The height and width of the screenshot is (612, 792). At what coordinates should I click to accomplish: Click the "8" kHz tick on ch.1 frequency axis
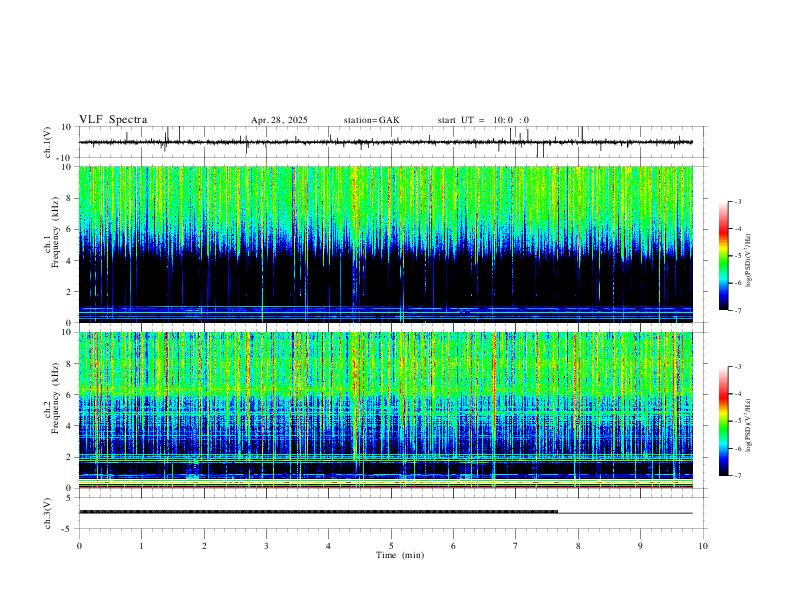pos(70,198)
